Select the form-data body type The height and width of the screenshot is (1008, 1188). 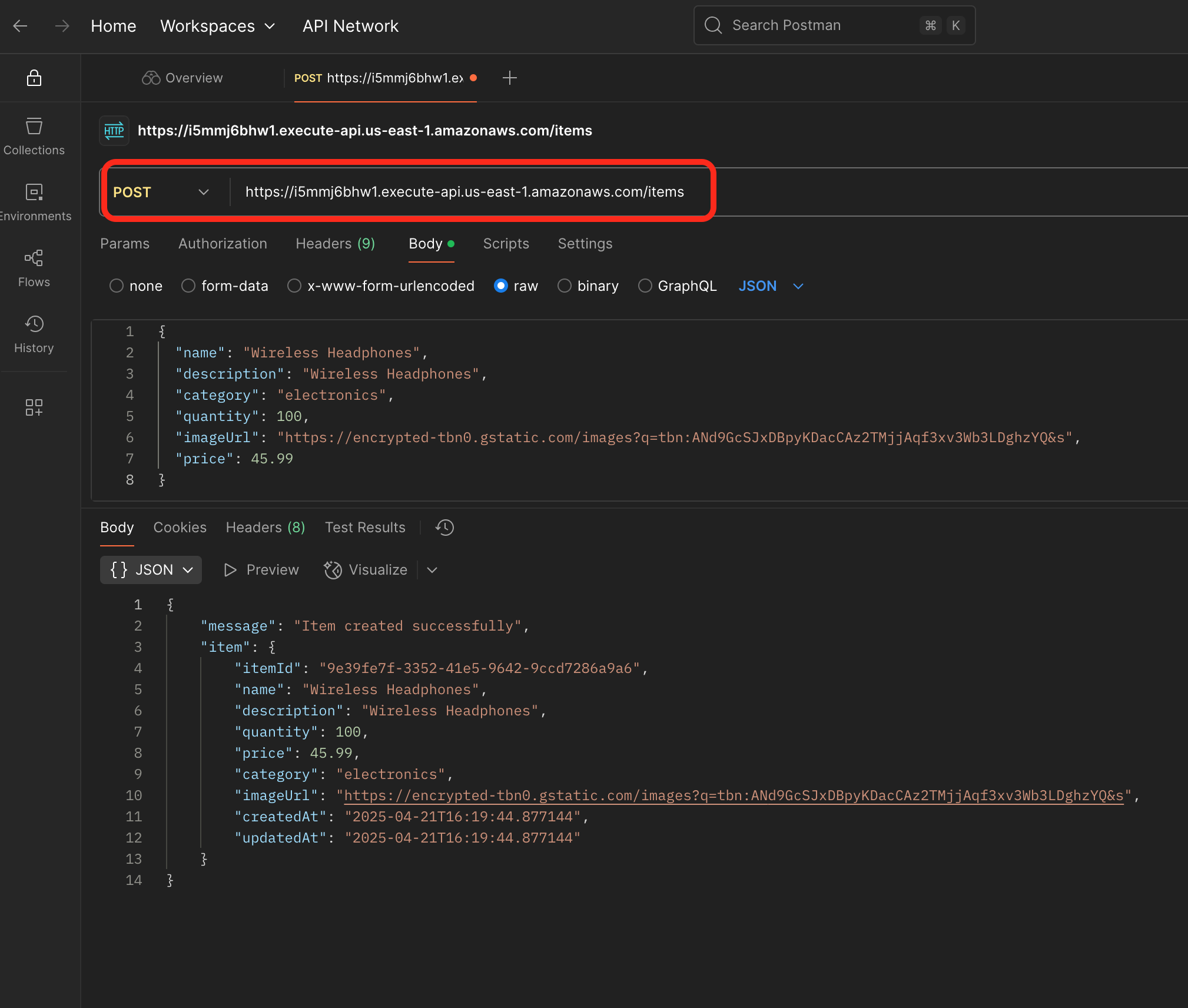pos(188,286)
